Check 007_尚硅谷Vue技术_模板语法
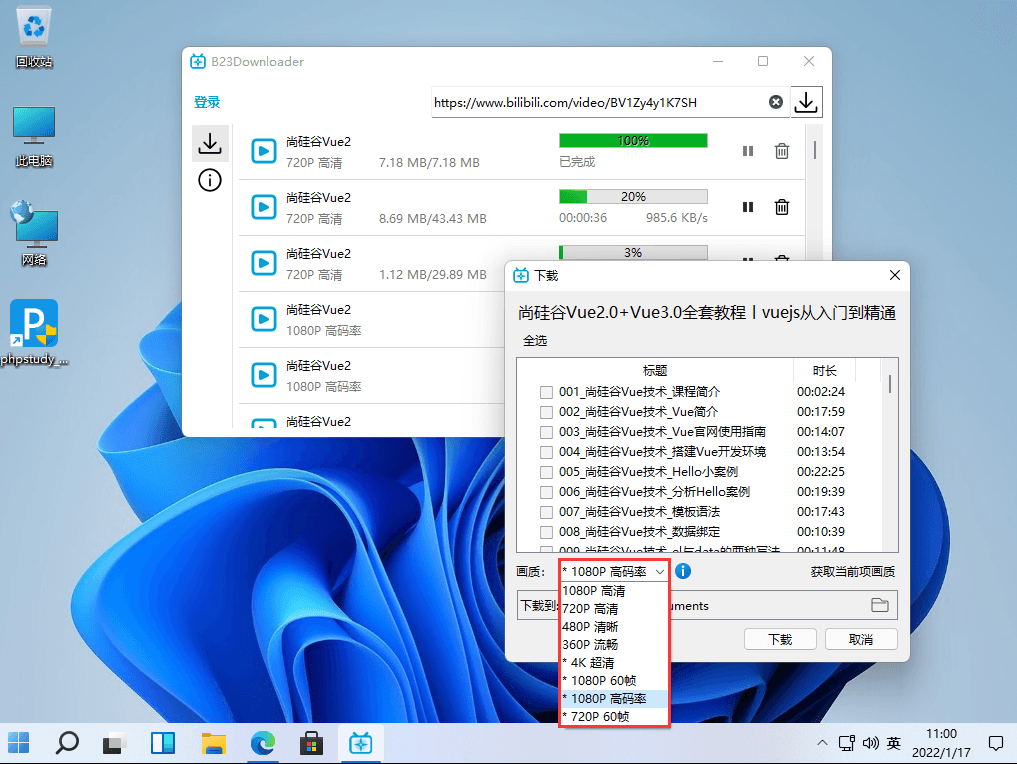Screen dimensions: 1017x764 coord(546,512)
